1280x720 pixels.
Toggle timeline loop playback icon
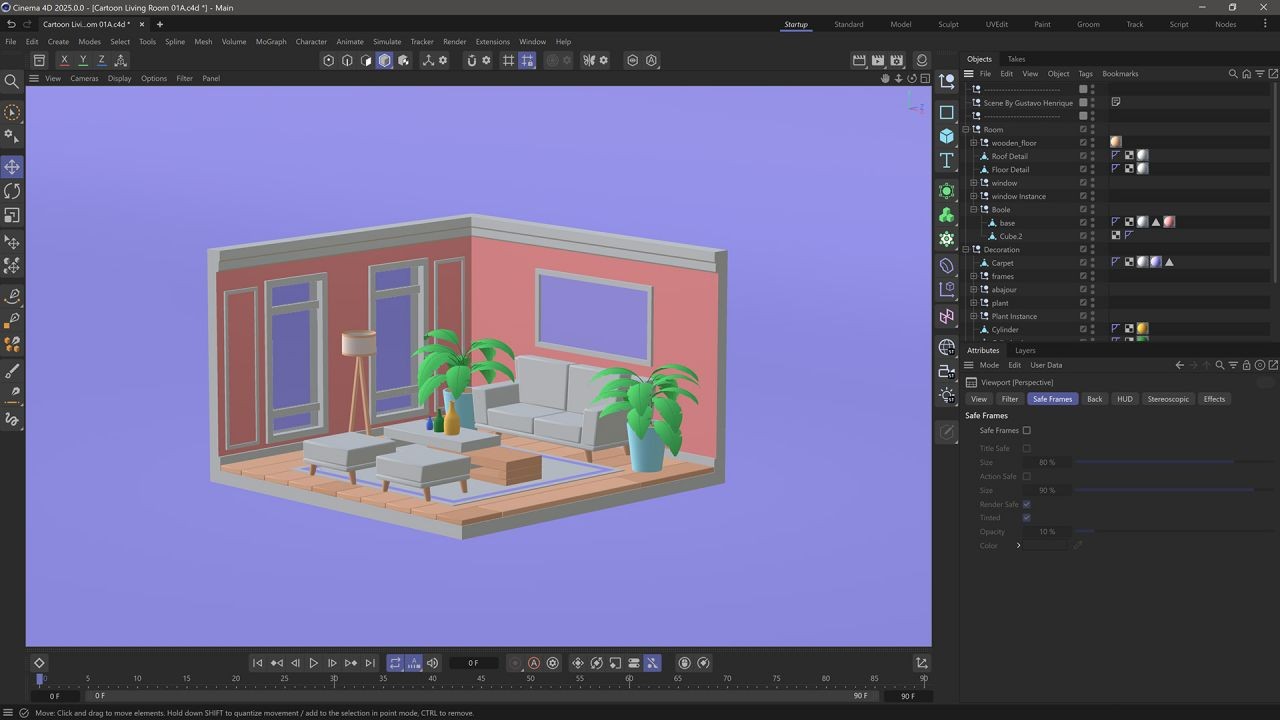coord(395,663)
